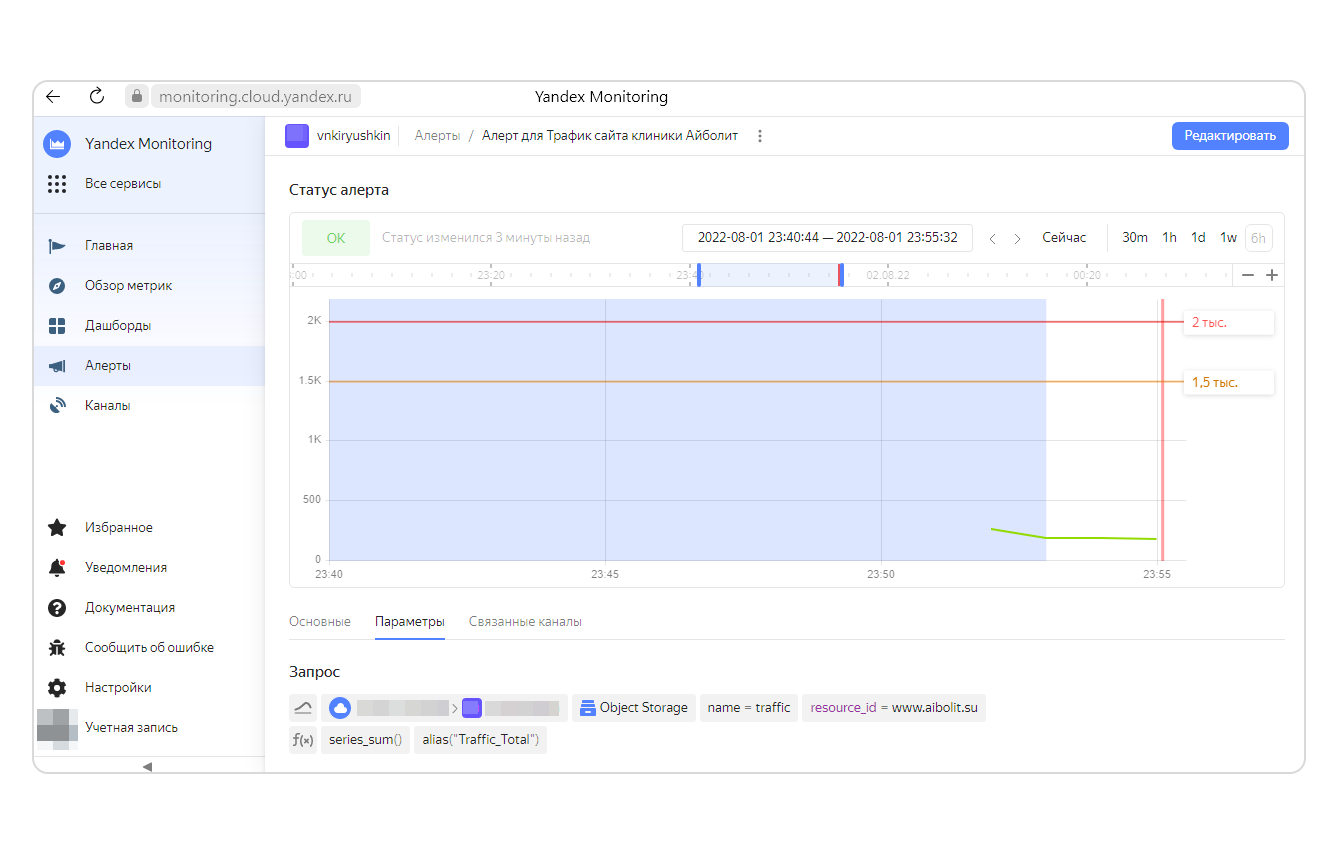Select the 1h time range
This screenshot has width=1338, height=854.
tap(1169, 238)
